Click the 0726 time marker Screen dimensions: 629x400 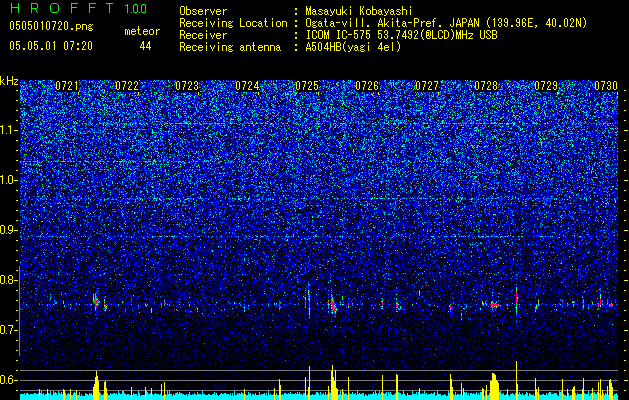(367, 86)
